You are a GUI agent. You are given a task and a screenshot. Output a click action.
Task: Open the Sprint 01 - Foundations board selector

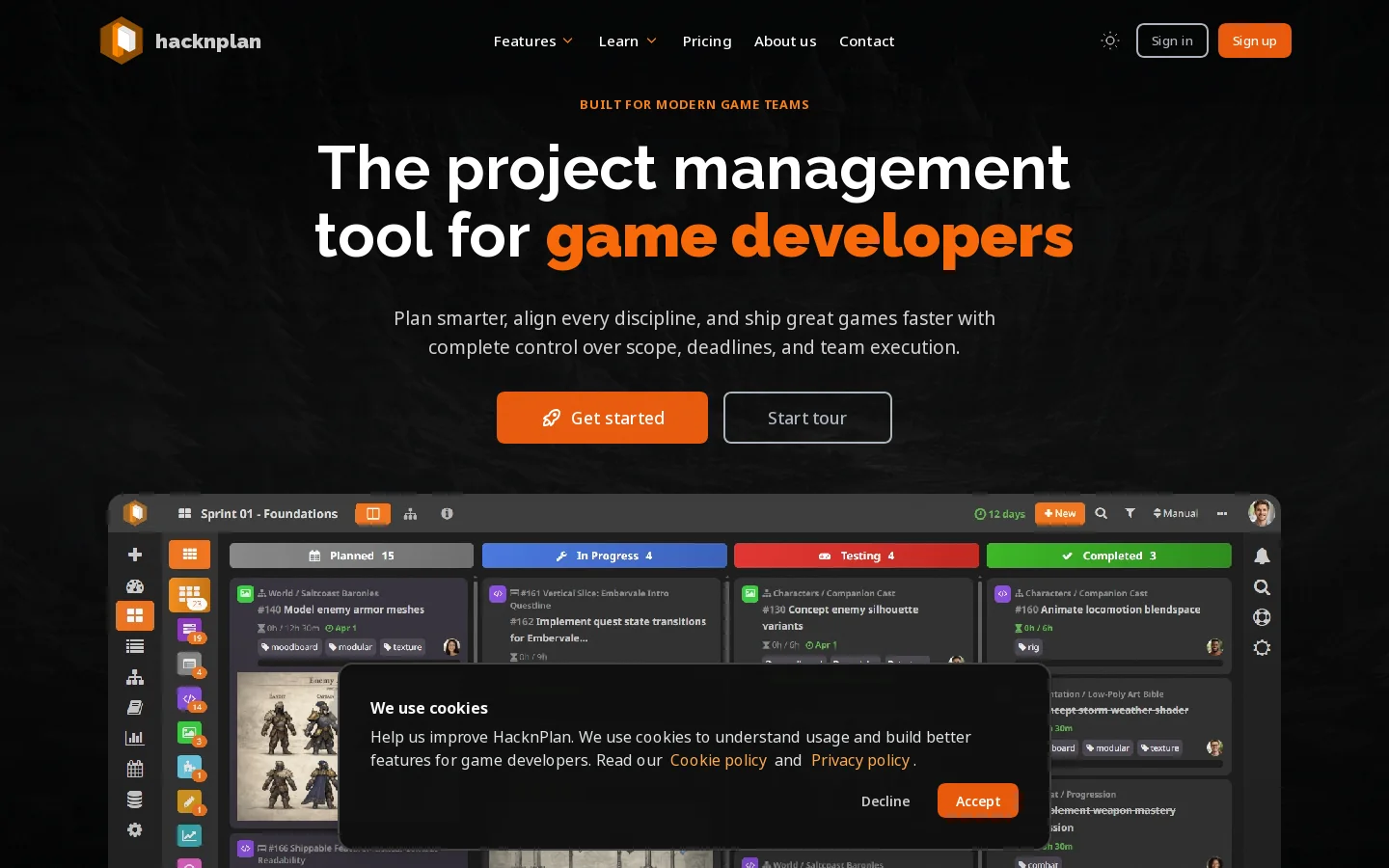coord(258,513)
